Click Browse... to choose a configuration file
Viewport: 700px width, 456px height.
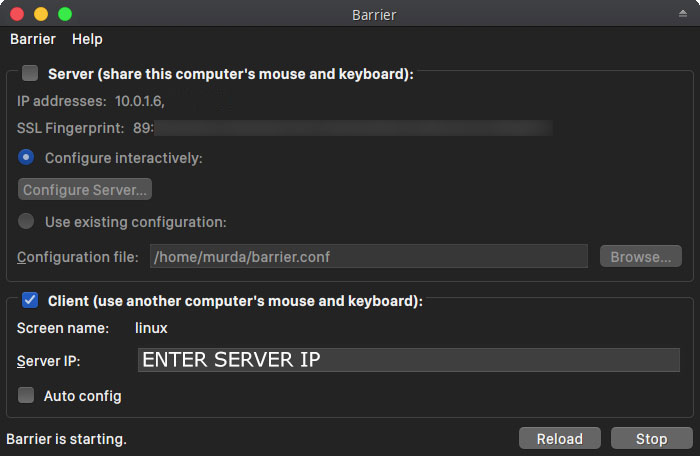coord(641,256)
